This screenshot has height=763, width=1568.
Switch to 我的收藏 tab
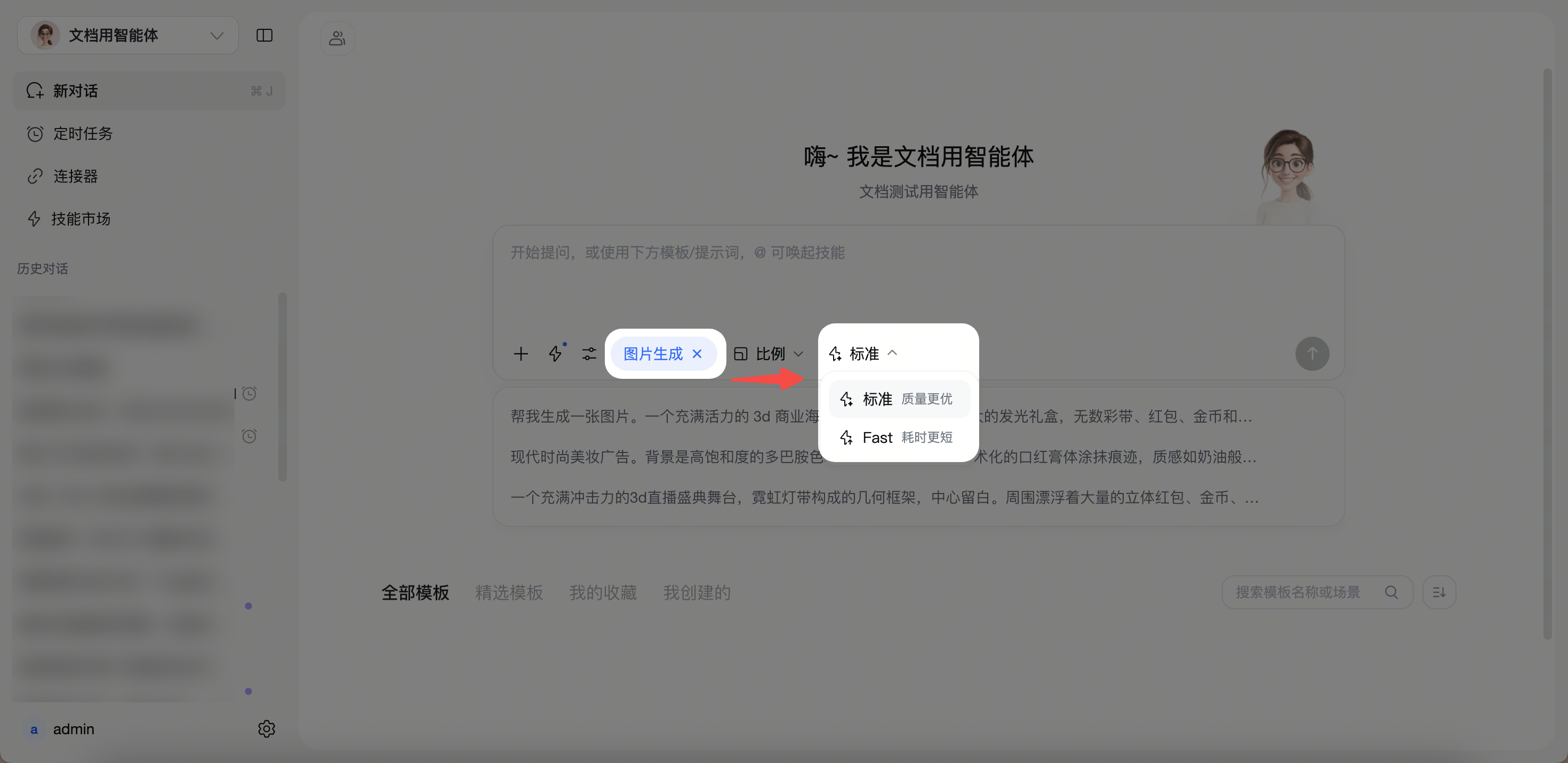pyautogui.click(x=603, y=592)
